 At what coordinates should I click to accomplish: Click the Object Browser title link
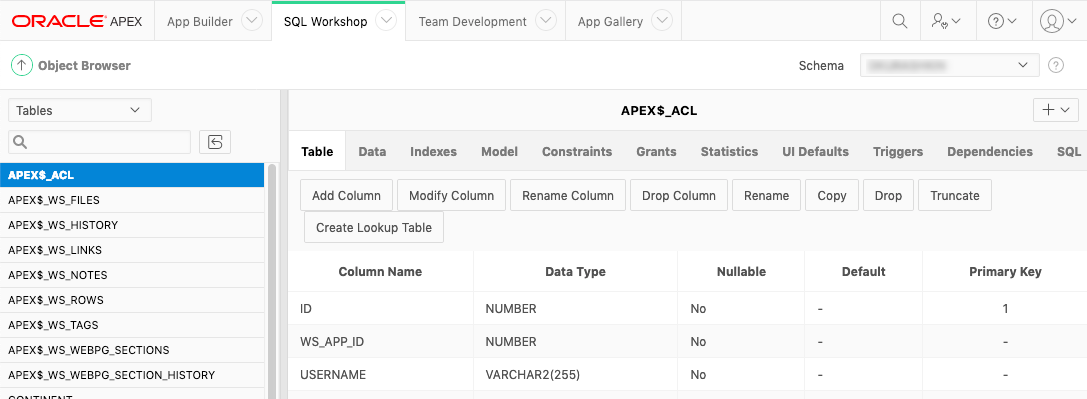(x=85, y=66)
